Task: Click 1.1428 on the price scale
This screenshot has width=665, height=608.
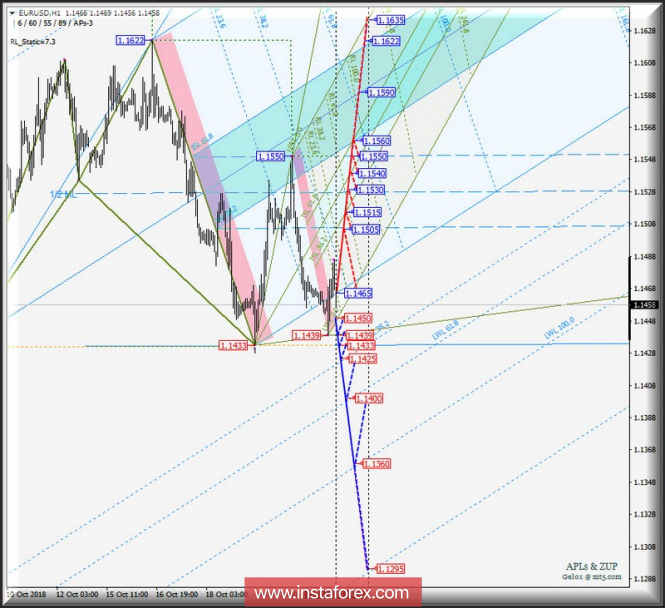Action: pyautogui.click(x=644, y=353)
